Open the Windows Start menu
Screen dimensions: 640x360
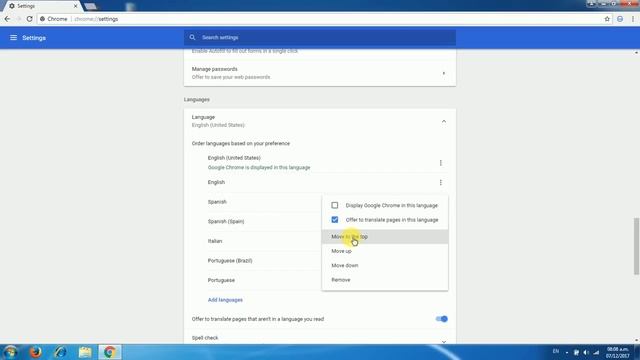point(10,352)
